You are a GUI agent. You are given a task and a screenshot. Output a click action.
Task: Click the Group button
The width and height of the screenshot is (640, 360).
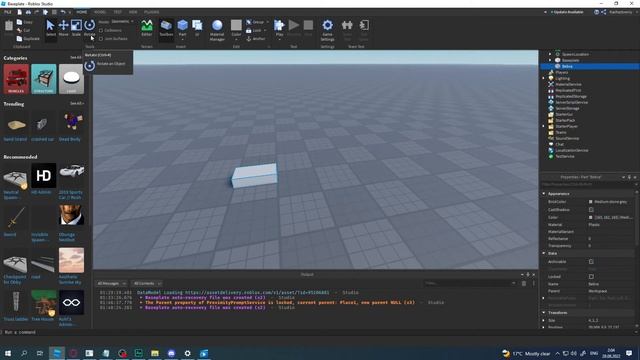256,22
